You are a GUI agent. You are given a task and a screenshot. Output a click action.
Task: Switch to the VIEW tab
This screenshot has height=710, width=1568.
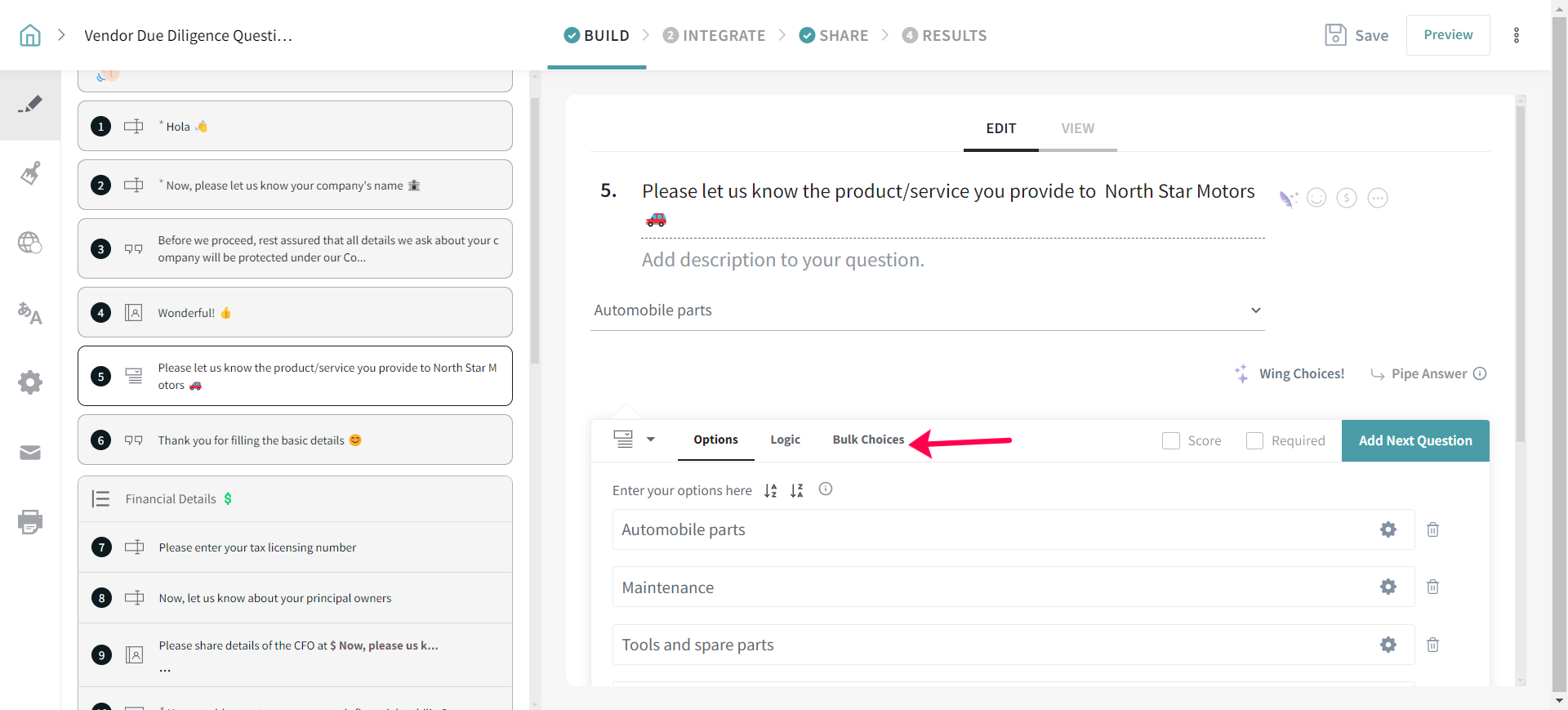click(x=1077, y=128)
